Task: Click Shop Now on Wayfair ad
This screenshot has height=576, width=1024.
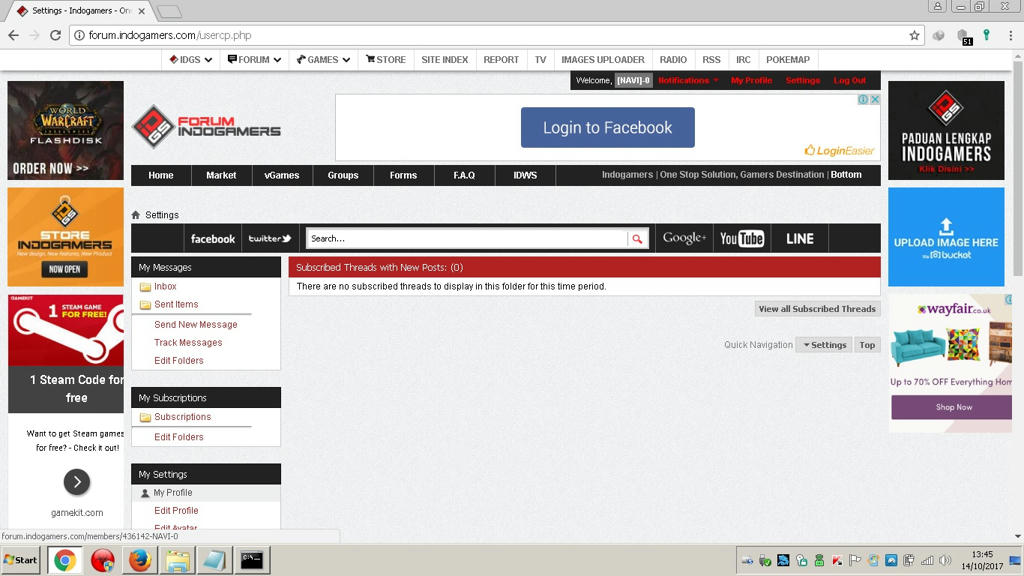Action: coord(952,407)
